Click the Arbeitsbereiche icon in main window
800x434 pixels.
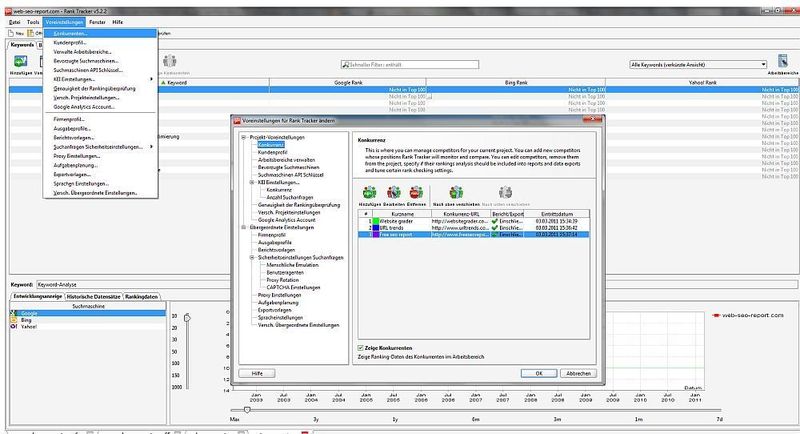click(783, 61)
